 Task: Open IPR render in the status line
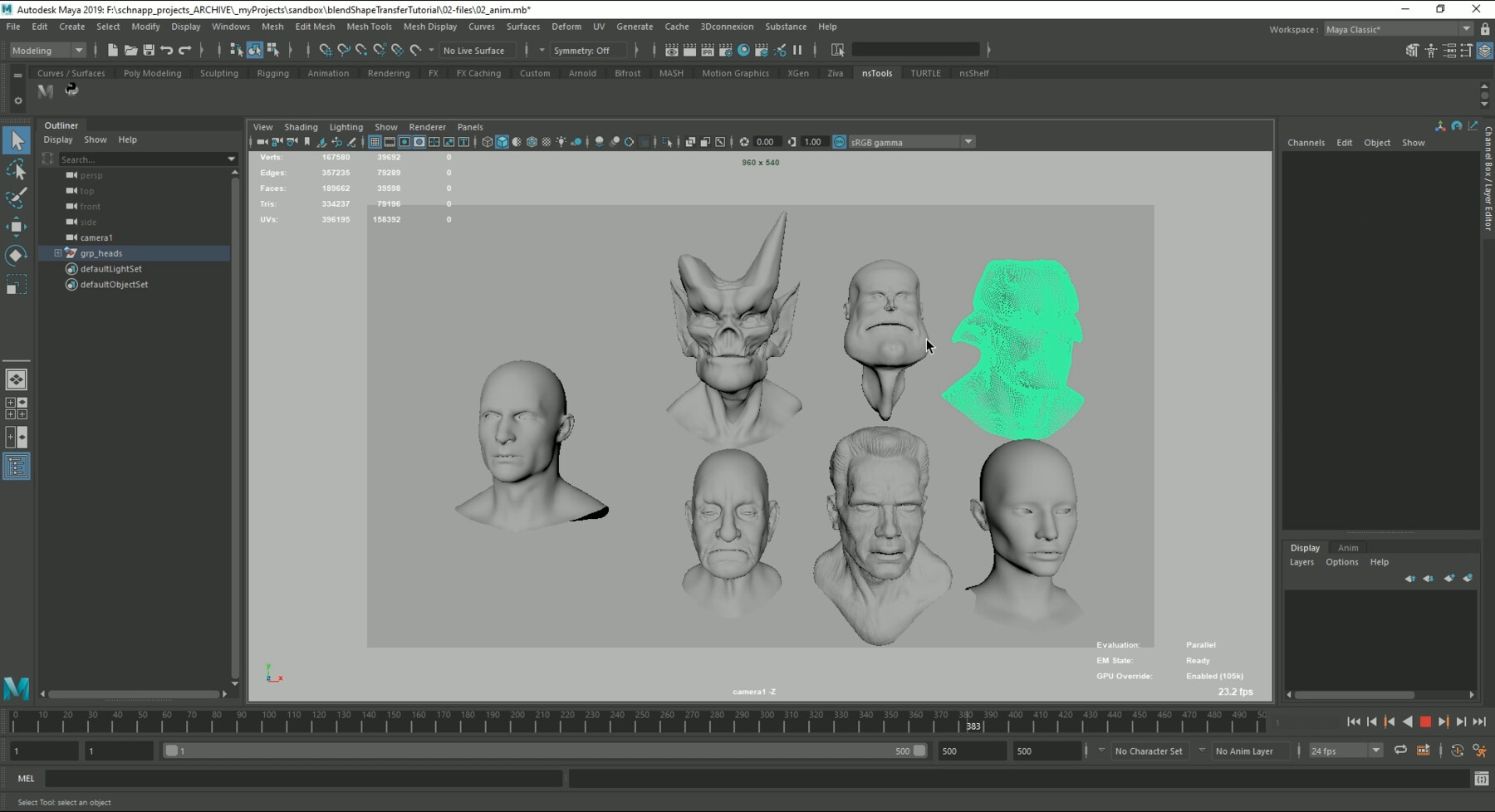click(708, 50)
